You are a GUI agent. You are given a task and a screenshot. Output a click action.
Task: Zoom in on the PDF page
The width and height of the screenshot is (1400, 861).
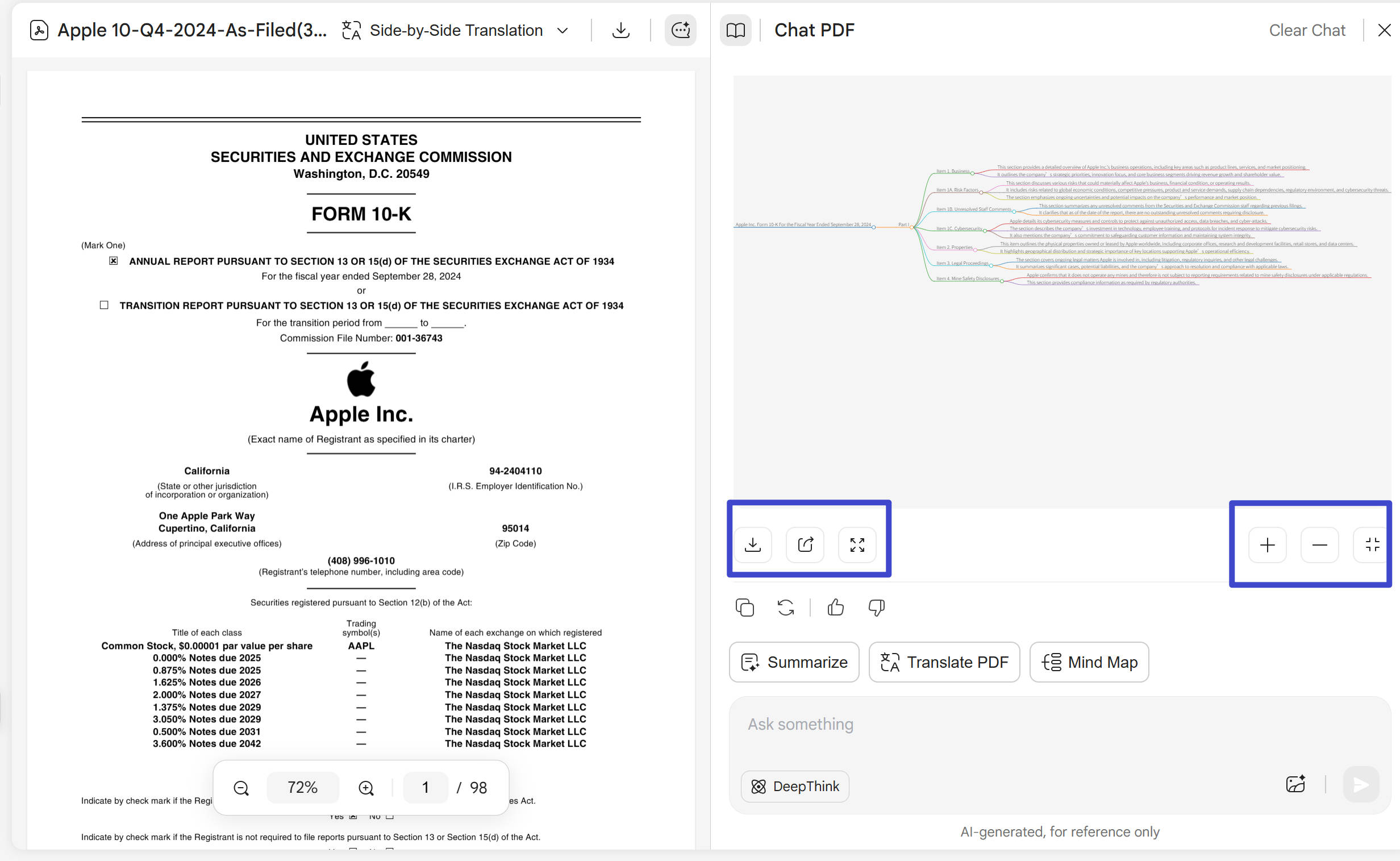click(366, 788)
